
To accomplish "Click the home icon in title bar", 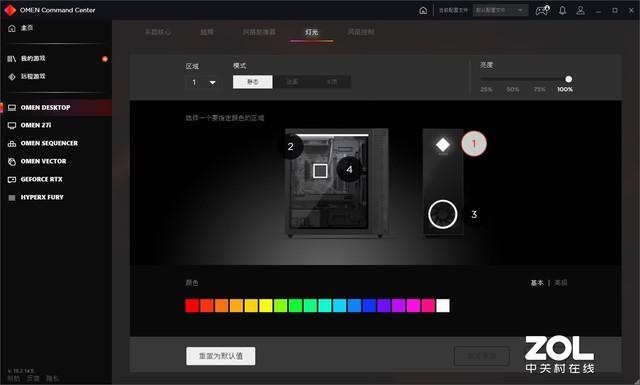I will tap(423, 10).
